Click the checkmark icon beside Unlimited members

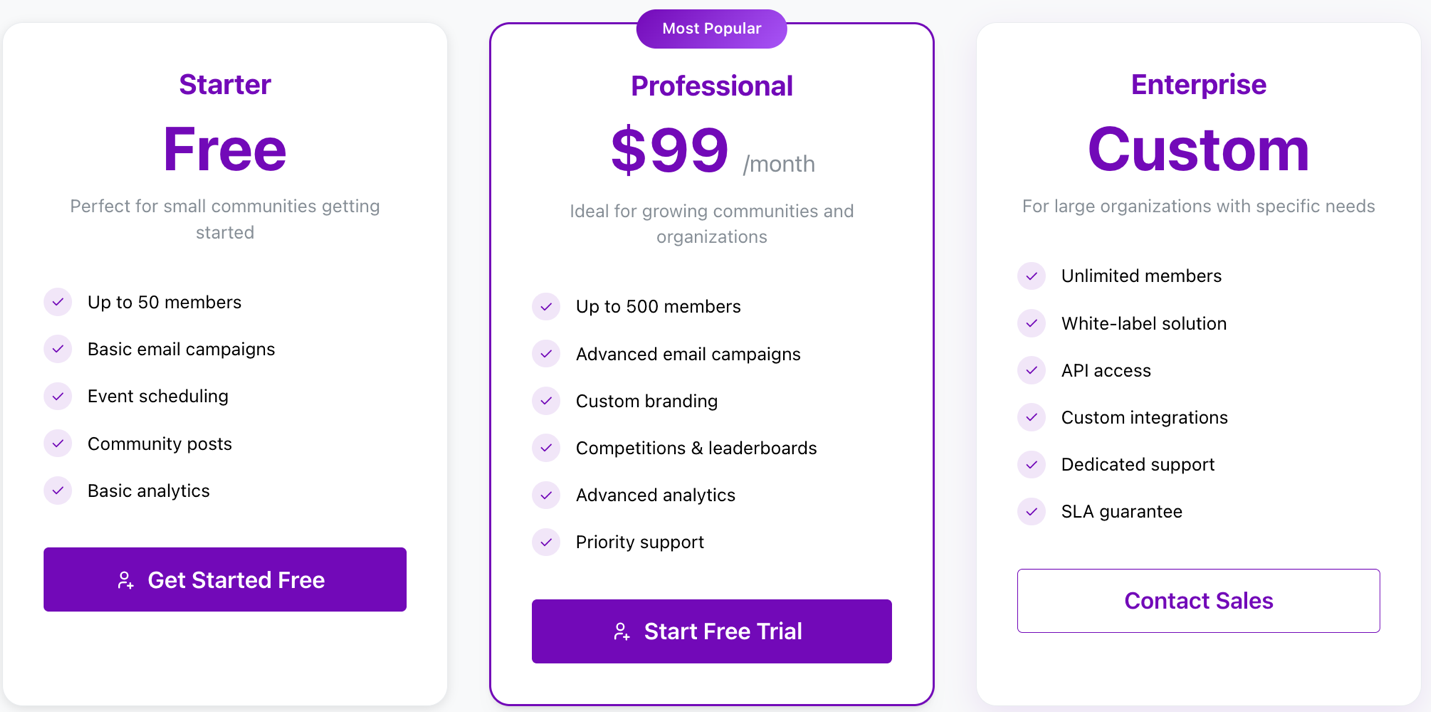[1032, 276]
